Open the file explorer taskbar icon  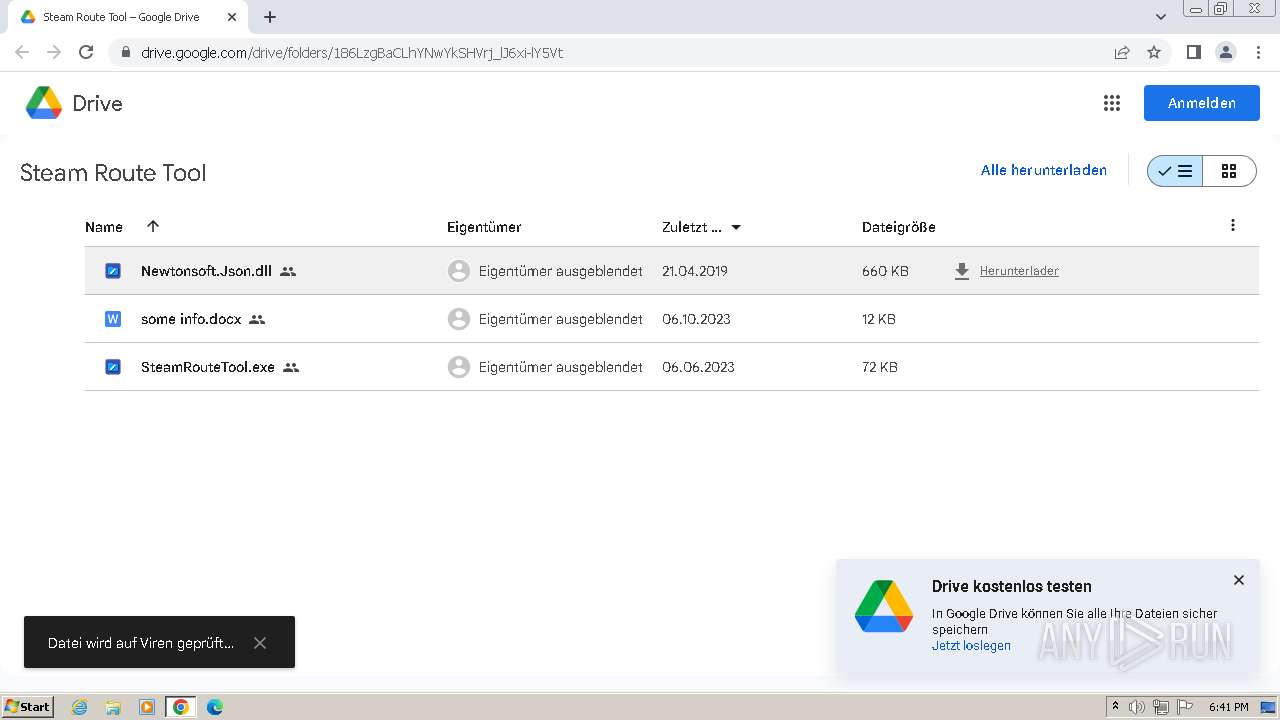click(113, 707)
